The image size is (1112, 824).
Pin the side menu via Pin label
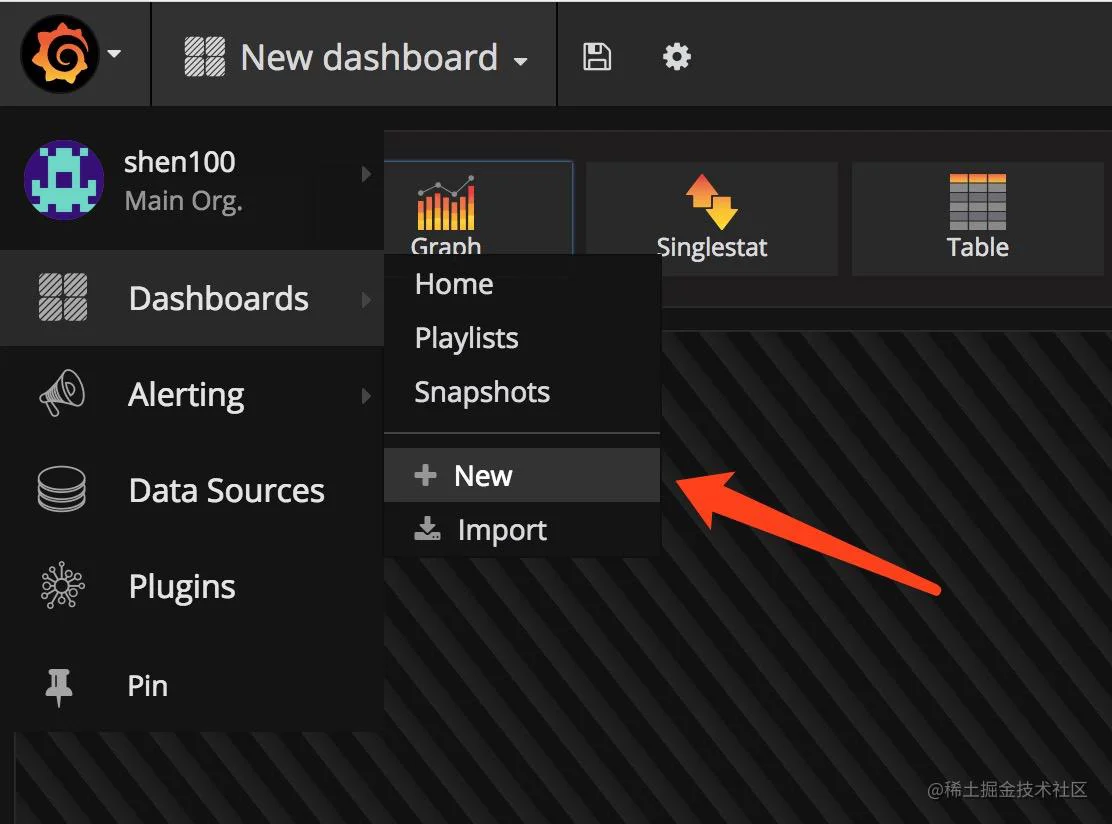click(148, 686)
